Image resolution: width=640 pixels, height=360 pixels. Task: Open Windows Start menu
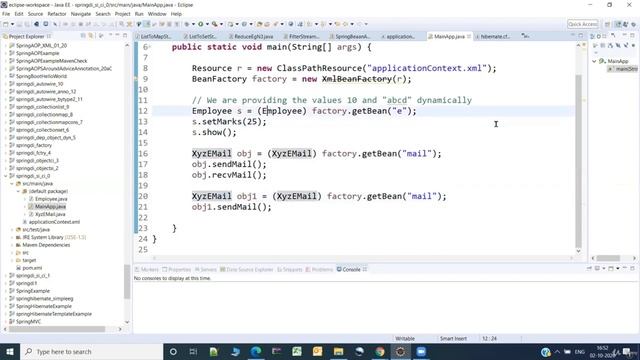10,351
